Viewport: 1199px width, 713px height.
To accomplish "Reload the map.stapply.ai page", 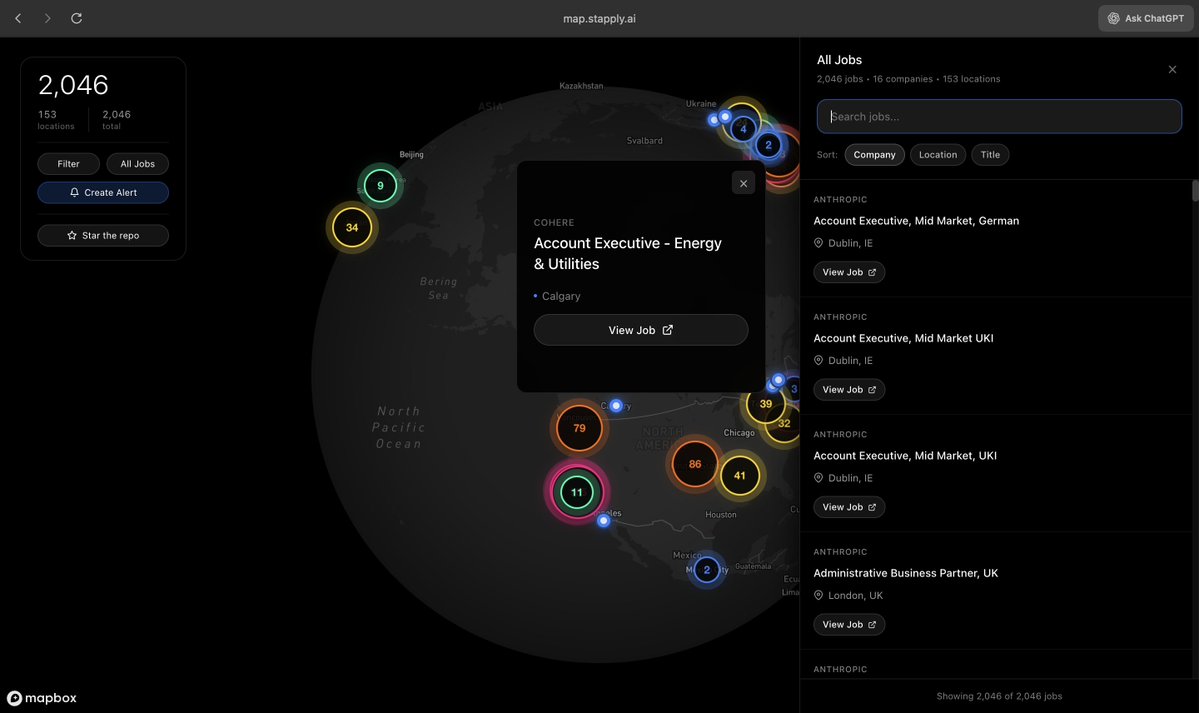I will (75, 17).
